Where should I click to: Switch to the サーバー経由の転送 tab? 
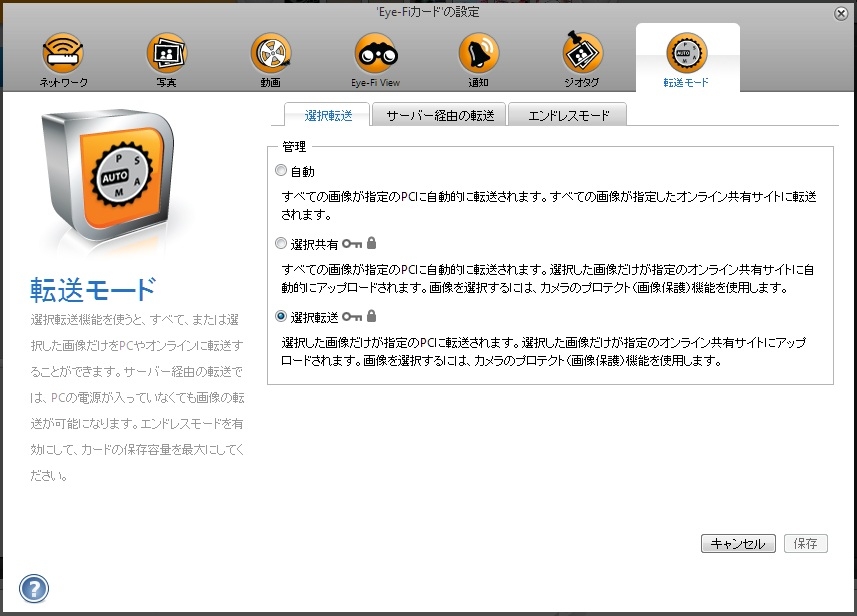(439, 115)
